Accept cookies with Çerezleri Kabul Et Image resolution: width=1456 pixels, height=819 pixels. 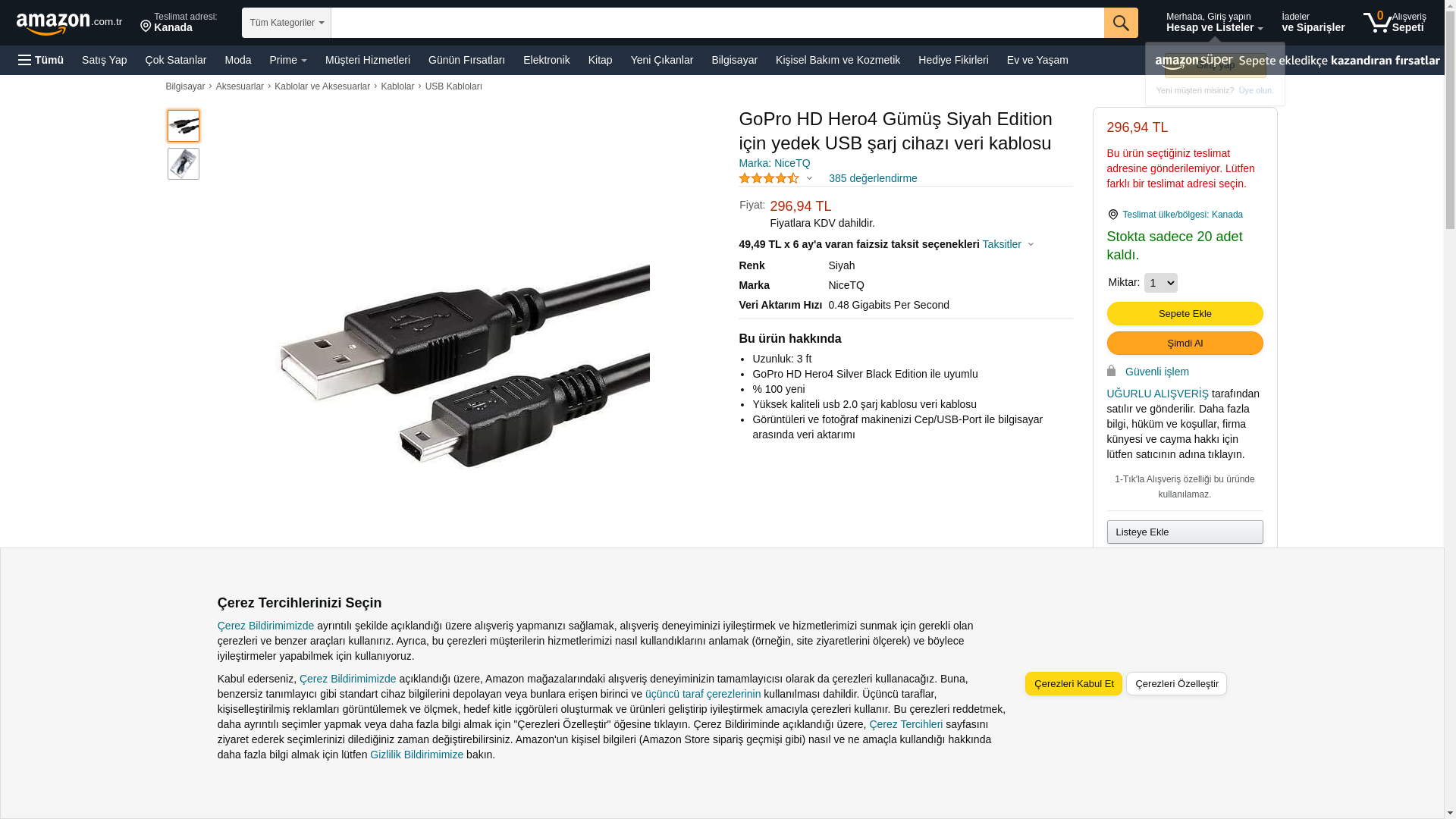[x=1074, y=684]
